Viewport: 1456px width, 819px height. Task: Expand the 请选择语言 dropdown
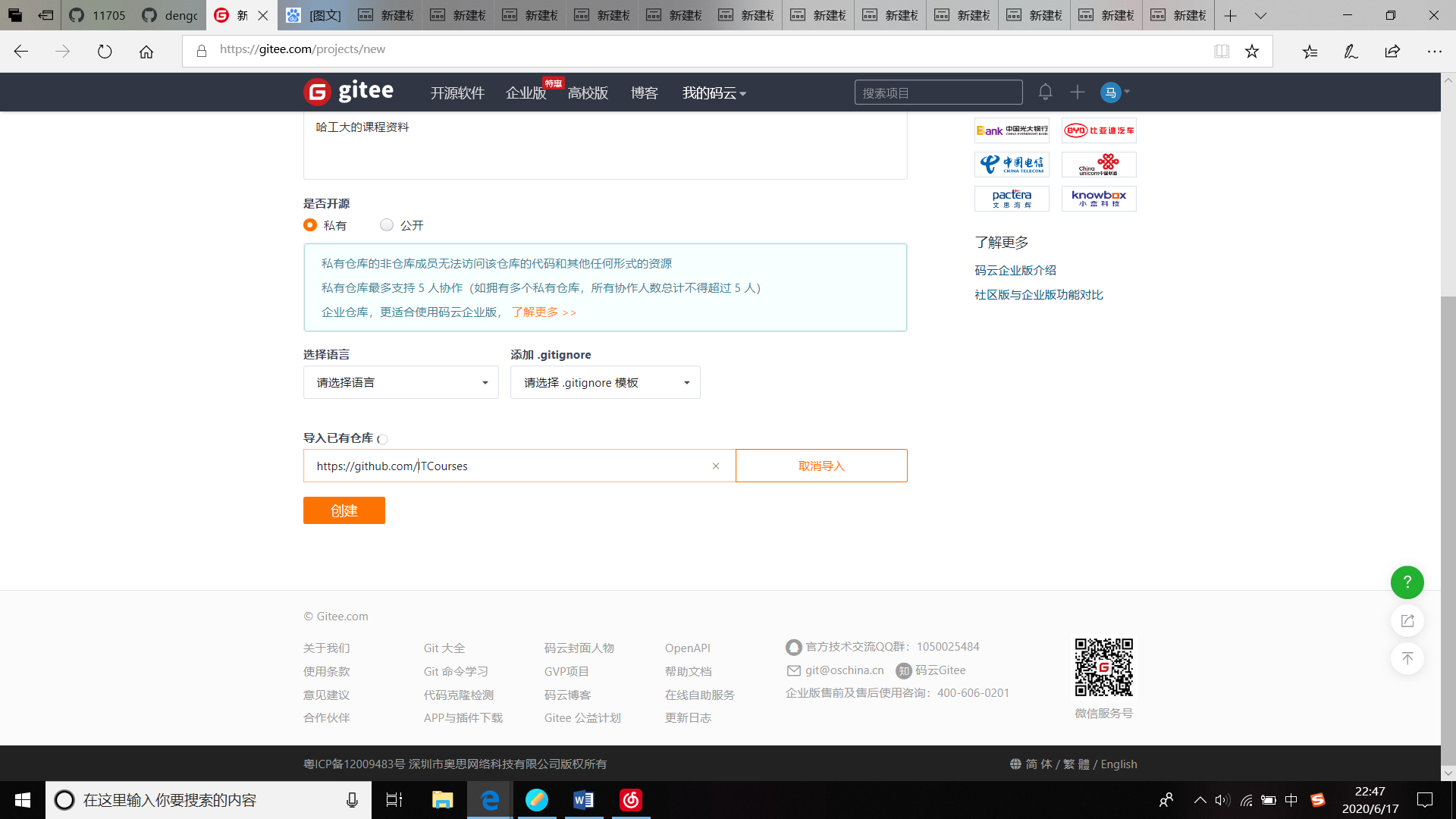coord(400,383)
